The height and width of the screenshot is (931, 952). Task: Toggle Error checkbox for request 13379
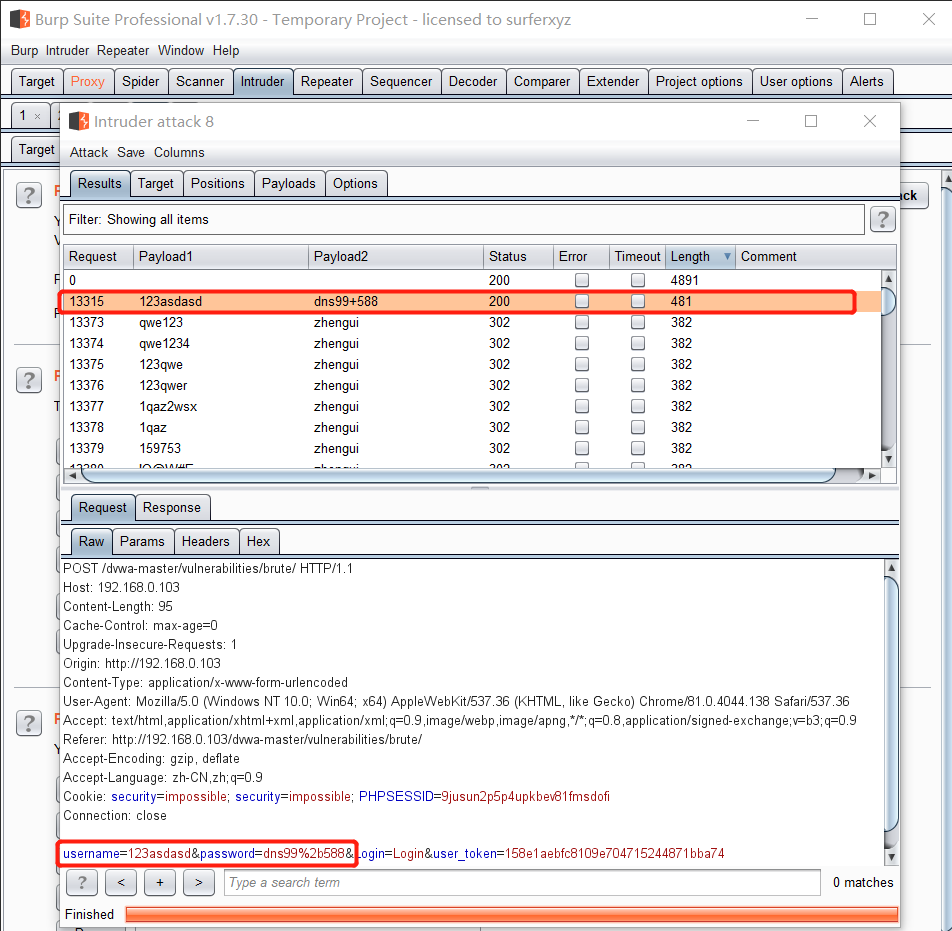(582, 448)
